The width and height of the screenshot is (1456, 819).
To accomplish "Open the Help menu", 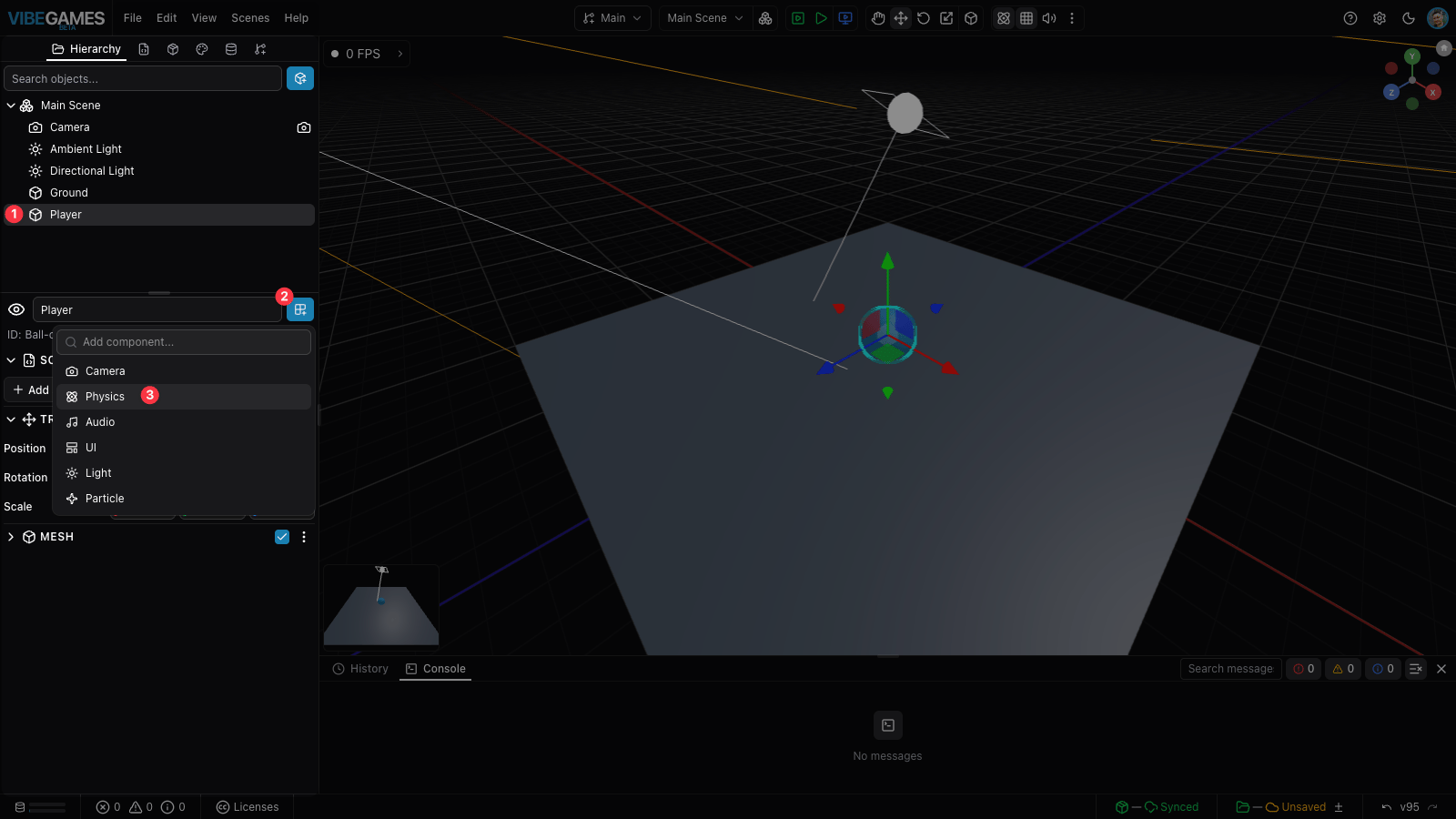I will 297,18.
